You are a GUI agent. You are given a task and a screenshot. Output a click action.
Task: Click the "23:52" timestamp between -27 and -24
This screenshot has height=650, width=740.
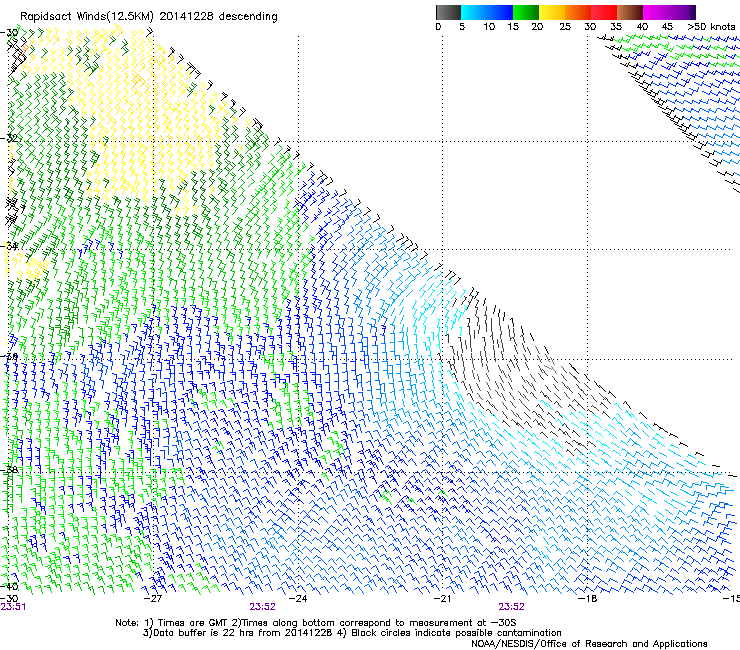pyautogui.click(x=262, y=607)
